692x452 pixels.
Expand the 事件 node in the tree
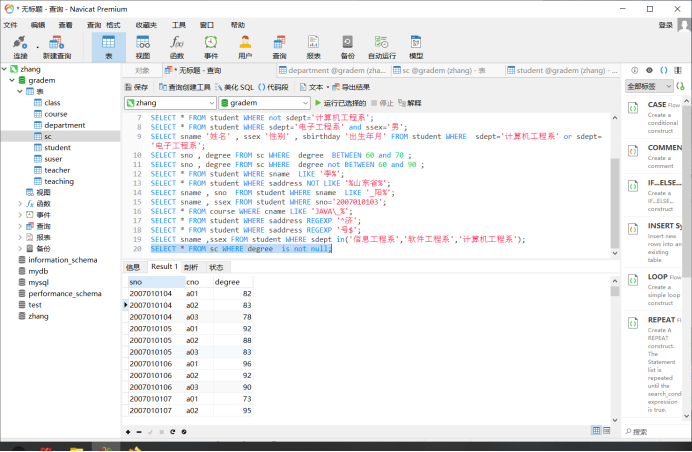pos(20,215)
